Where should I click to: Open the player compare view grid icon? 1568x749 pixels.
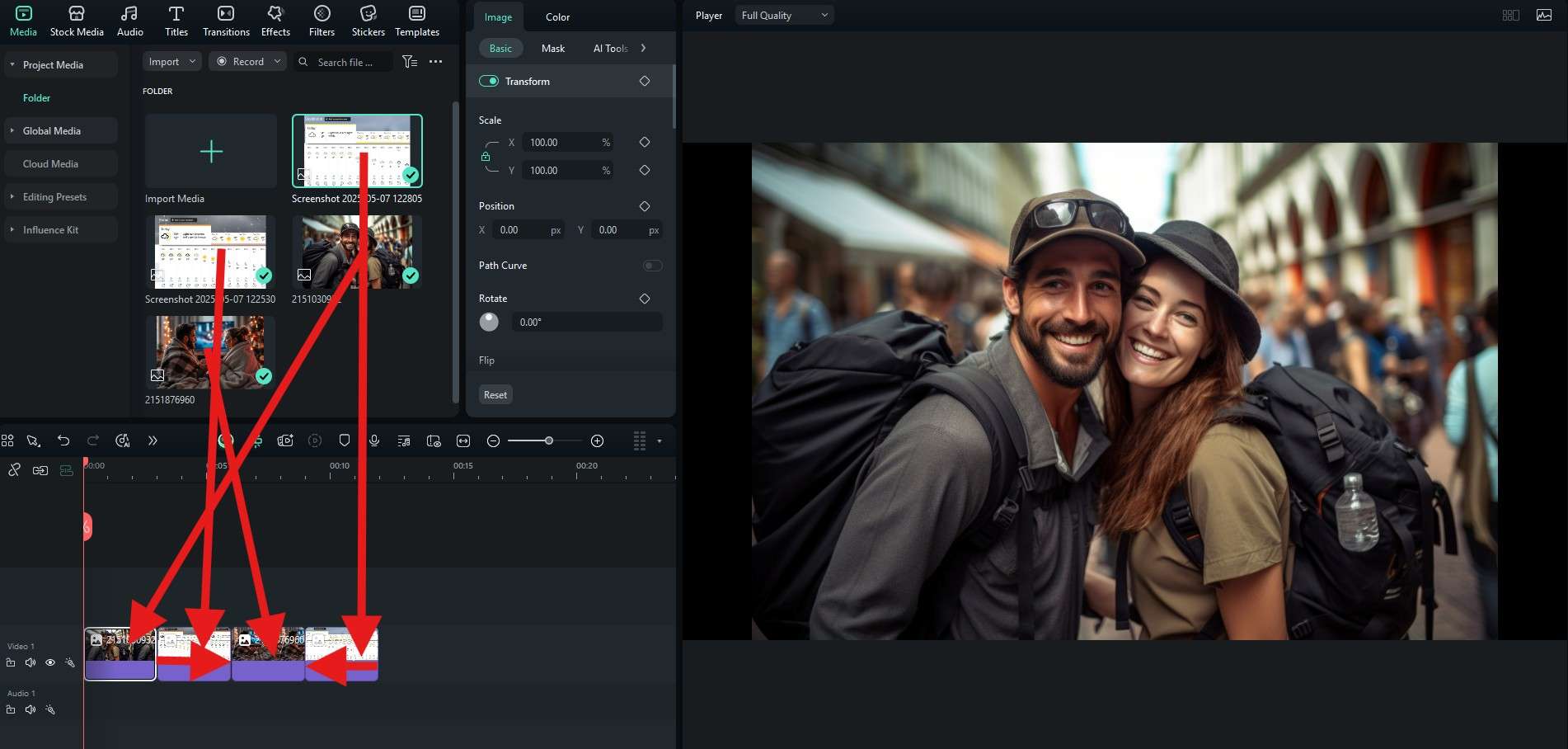tap(1511, 15)
